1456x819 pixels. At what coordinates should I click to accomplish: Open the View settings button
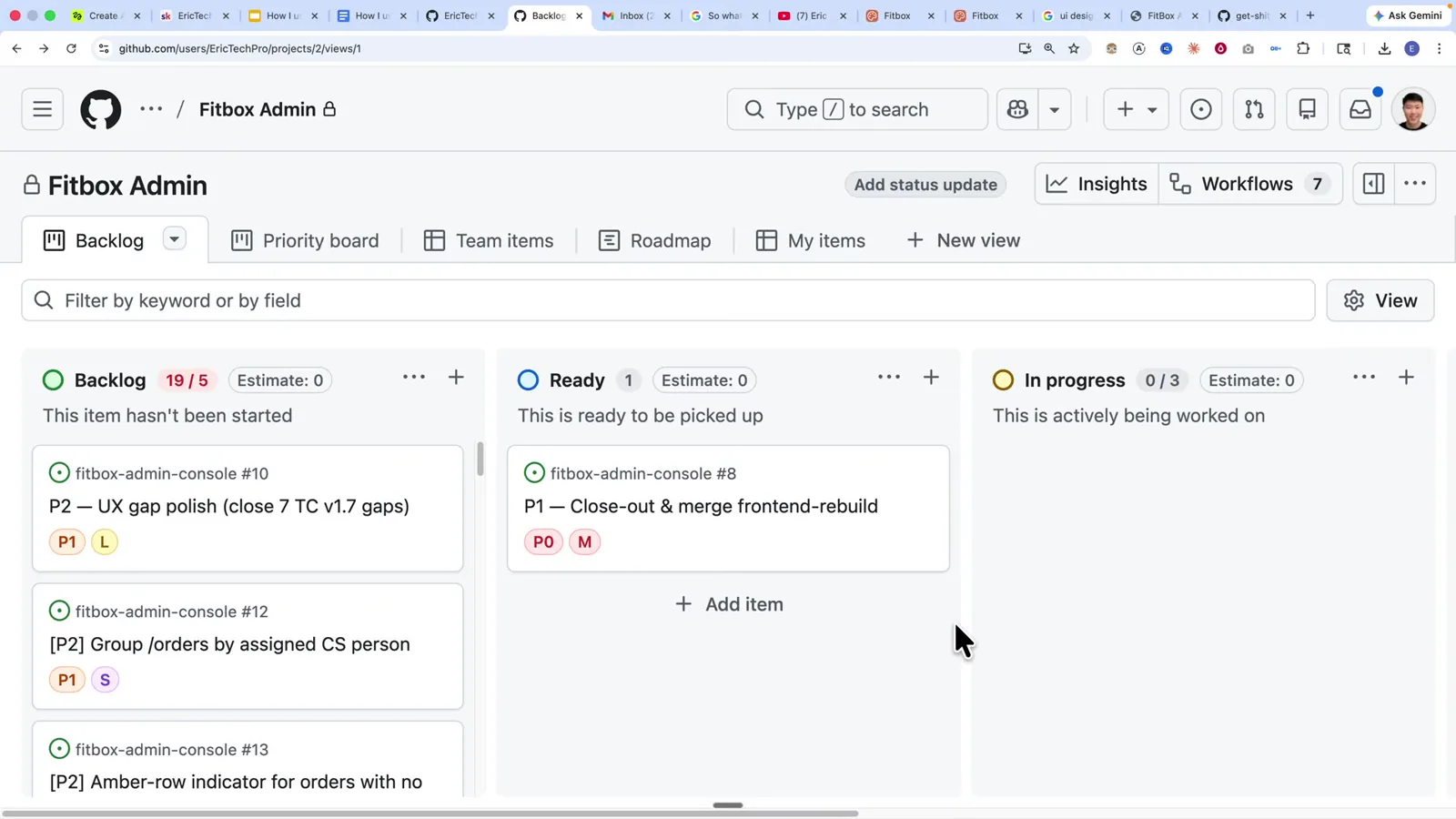pyautogui.click(x=1380, y=300)
